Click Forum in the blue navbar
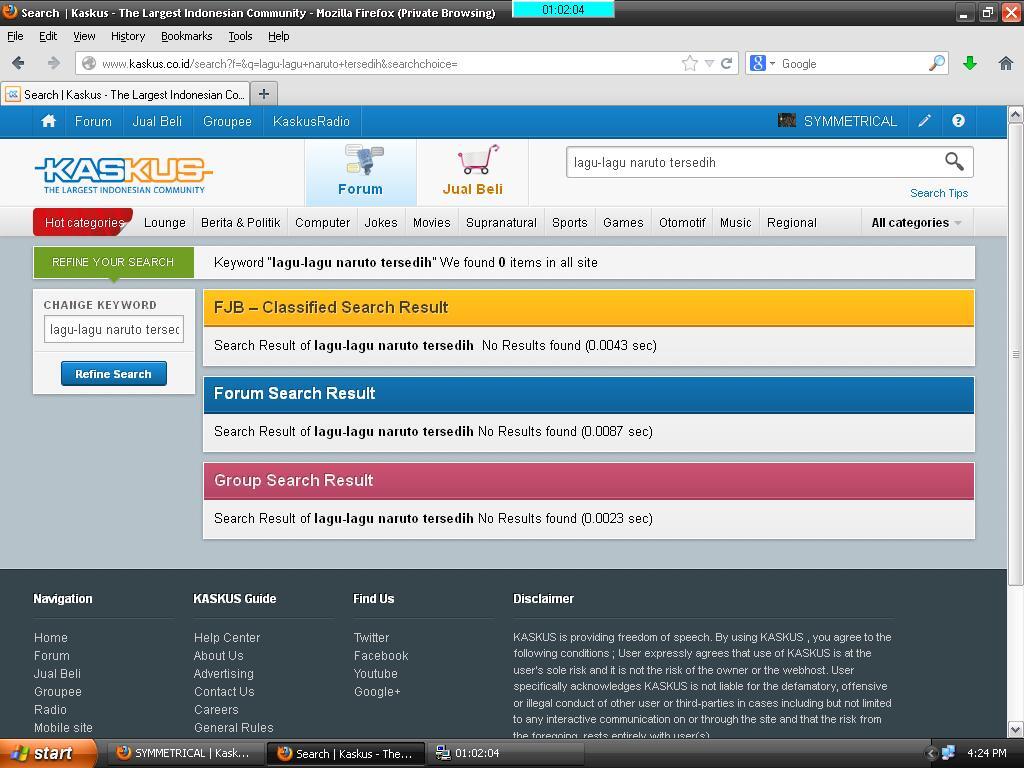The height and width of the screenshot is (768, 1024). coord(93,121)
